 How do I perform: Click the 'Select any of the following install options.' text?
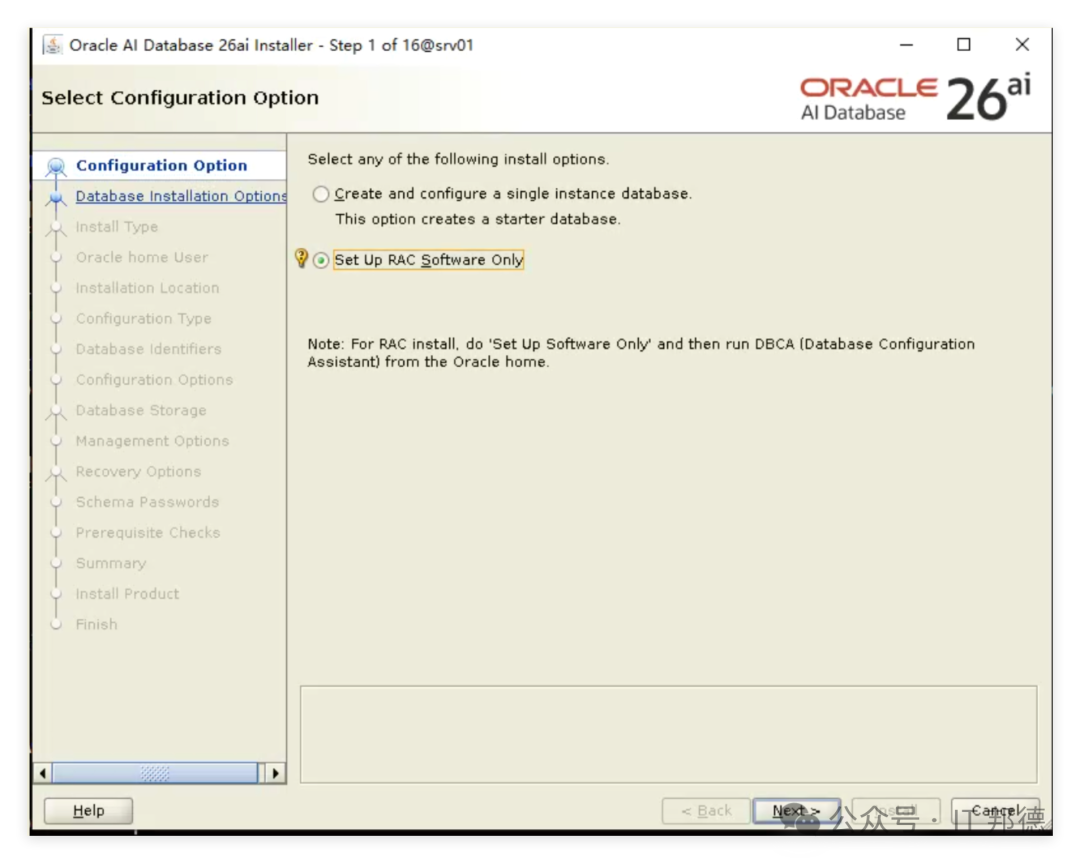click(458, 160)
